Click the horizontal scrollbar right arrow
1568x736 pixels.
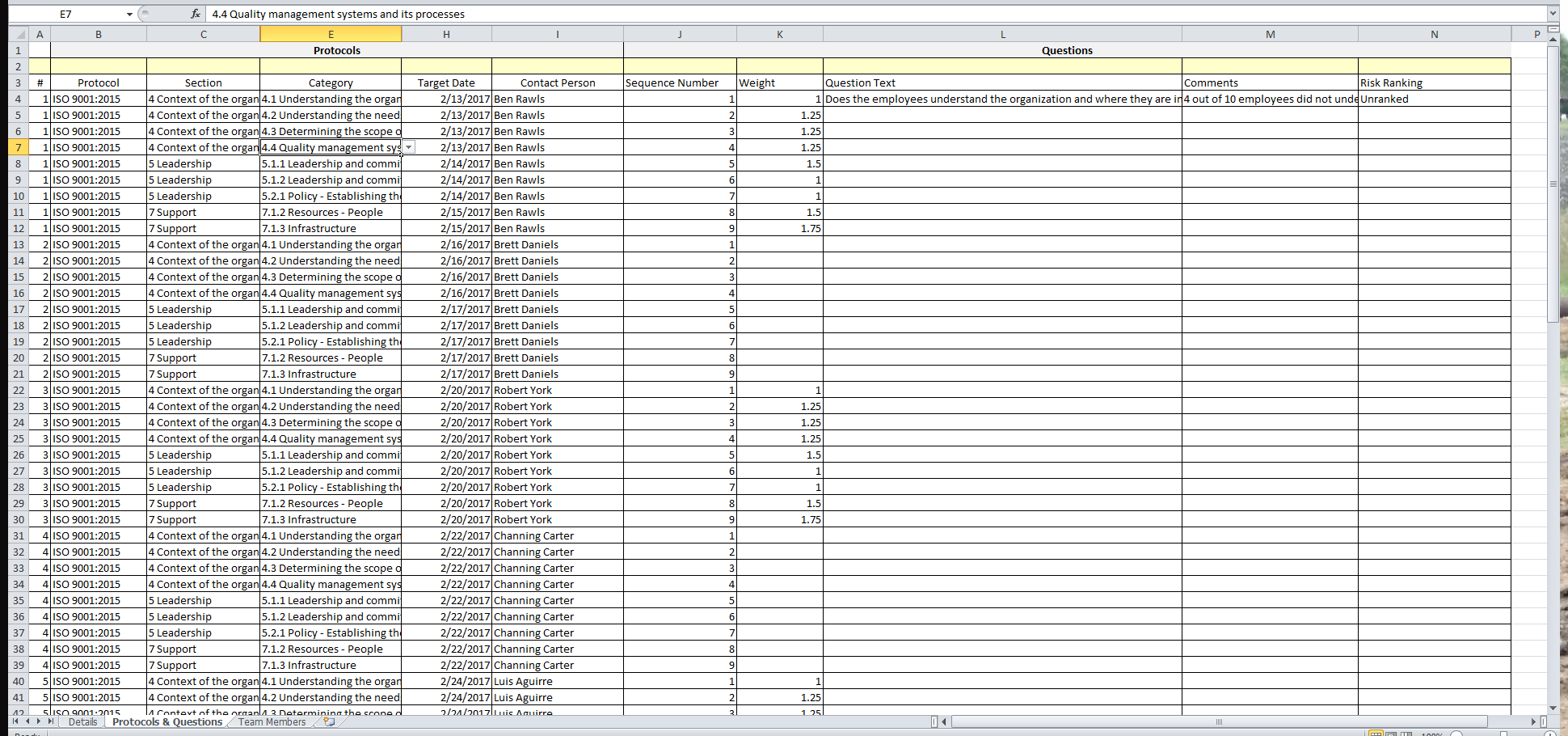point(1533,721)
